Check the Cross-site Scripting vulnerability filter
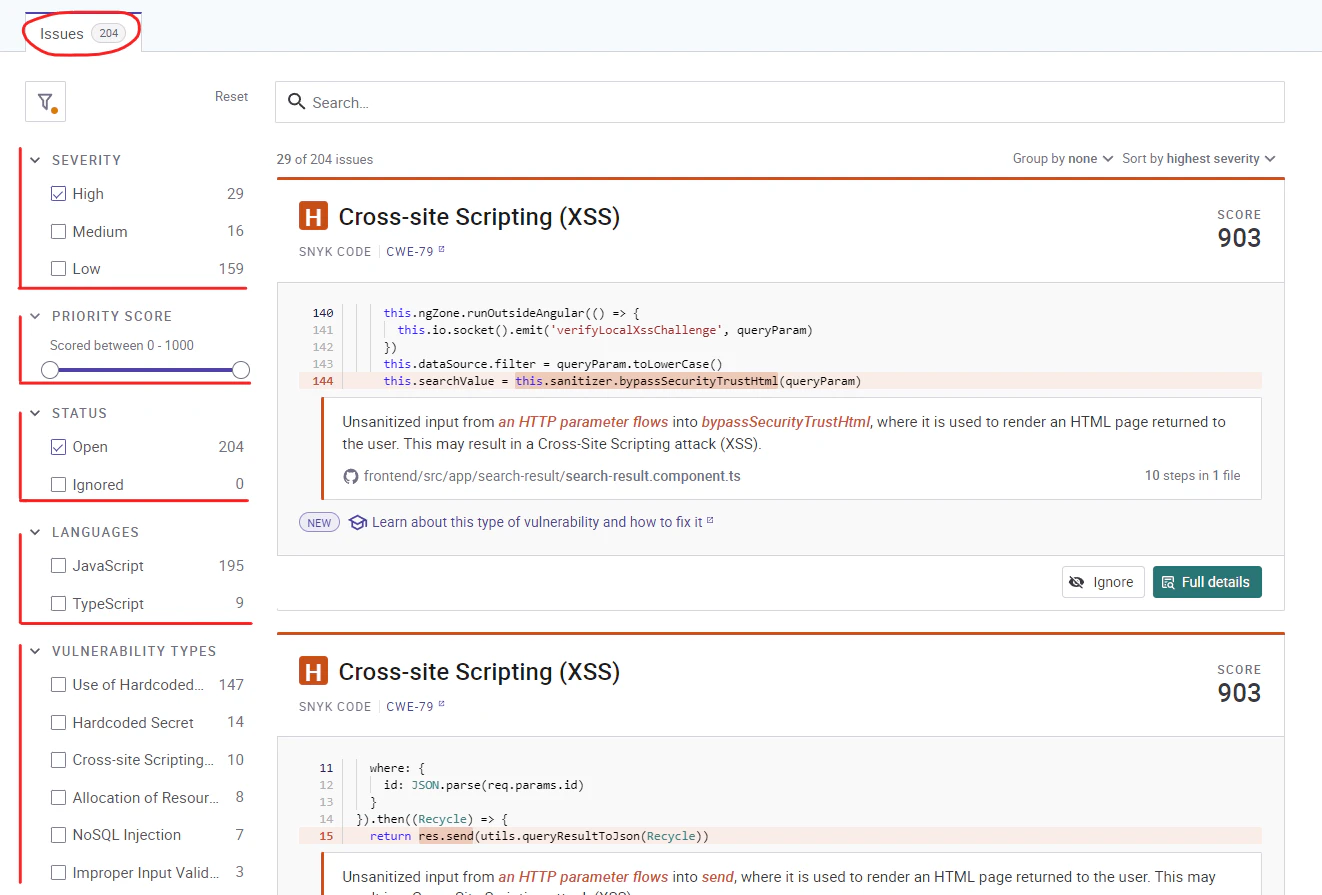Viewport: 1322px width, 895px height. pos(58,760)
